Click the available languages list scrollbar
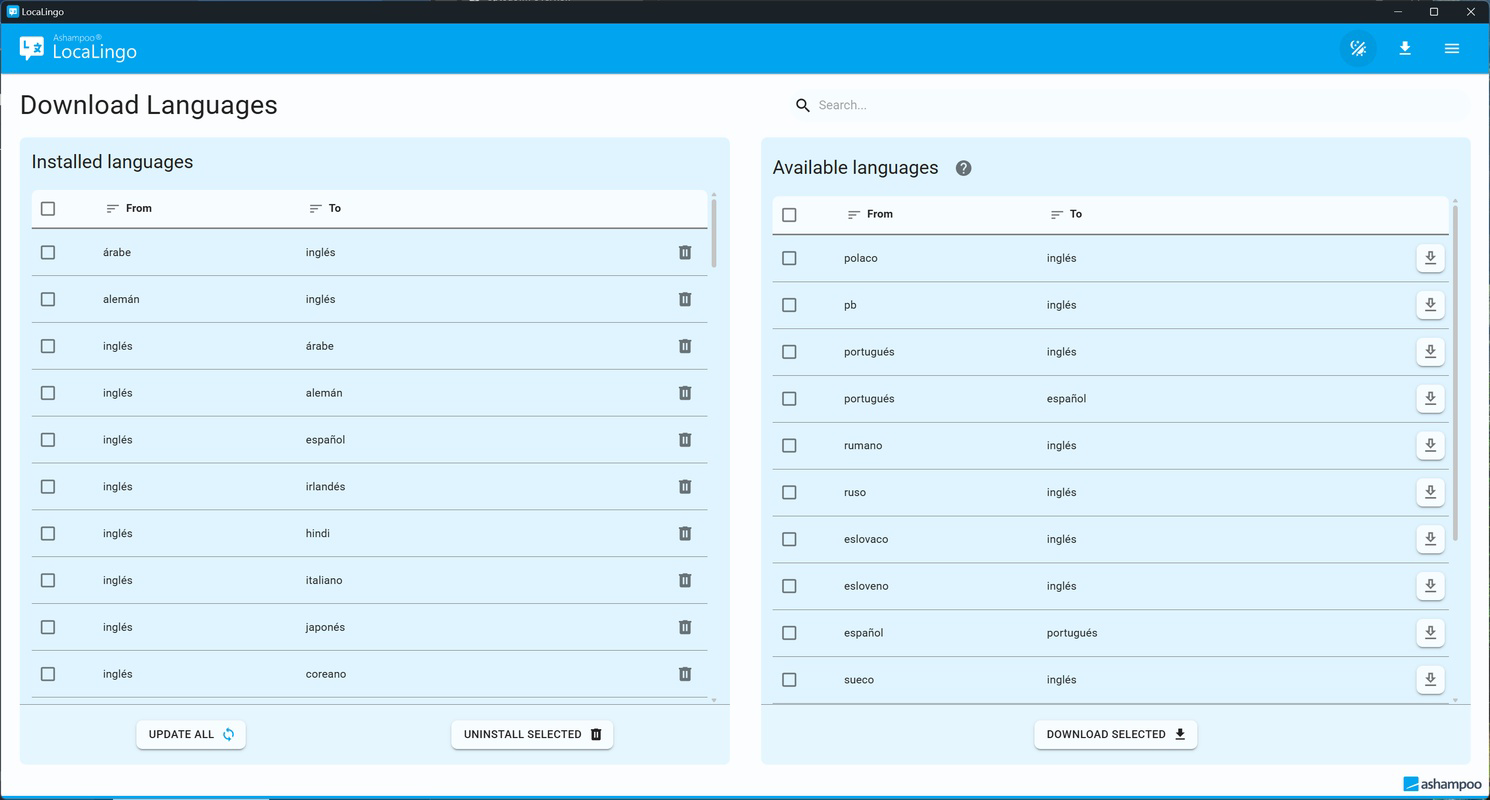Image resolution: width=1490 pixels, height=800 pixels. click(x=1455, y=374)
